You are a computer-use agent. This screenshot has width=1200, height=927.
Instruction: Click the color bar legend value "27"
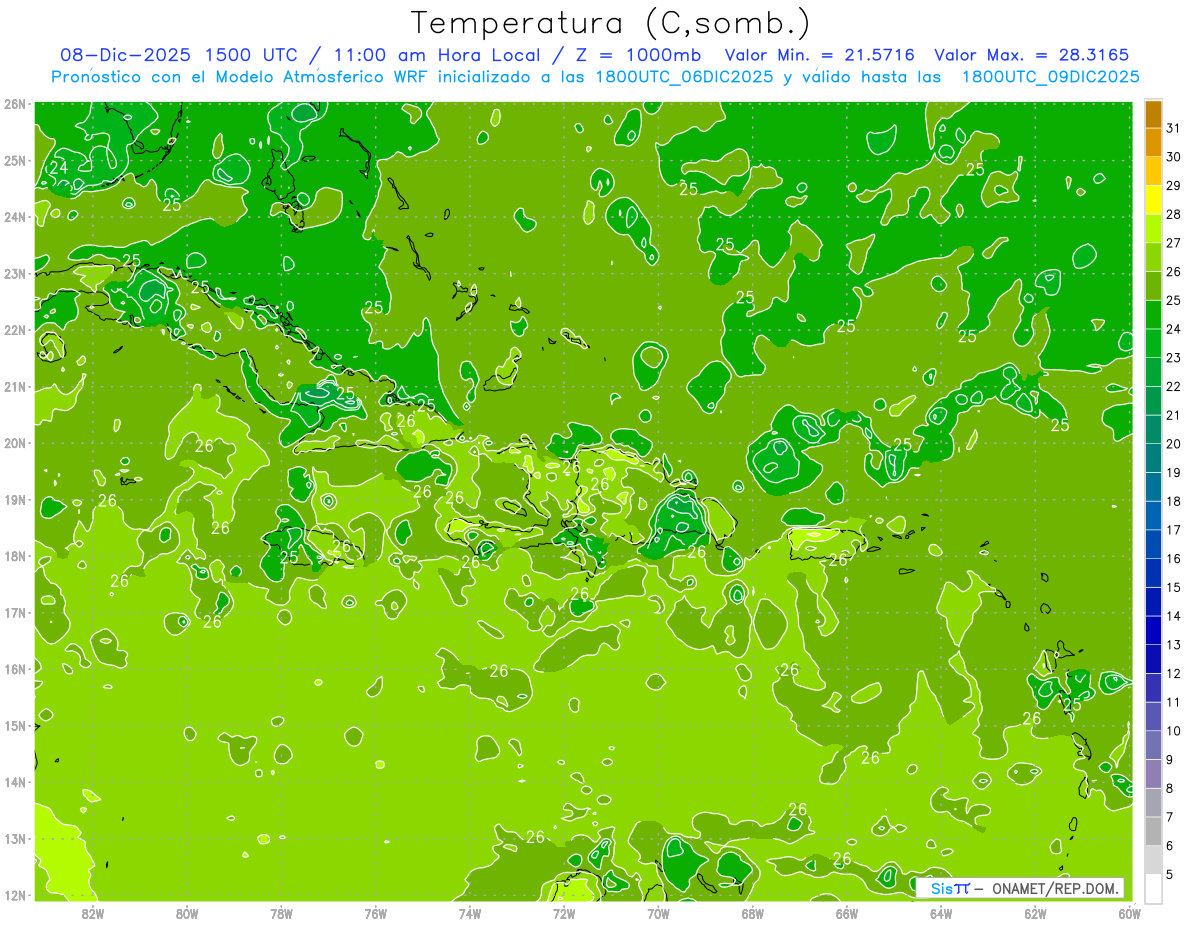[1173, 243]
